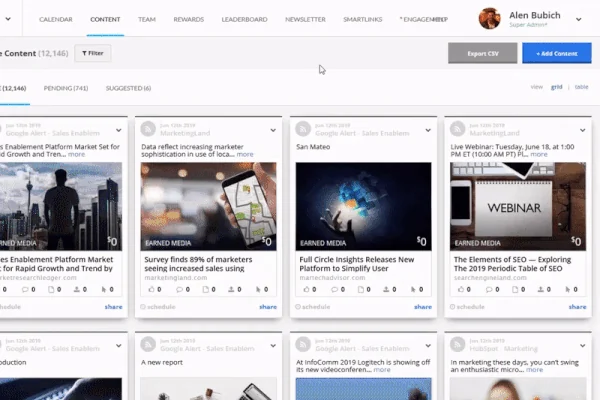Click schedule on the Elements of SEO card
Image resolution: width=600 pixels, height=400 pixels.
(x=467, y=307)
